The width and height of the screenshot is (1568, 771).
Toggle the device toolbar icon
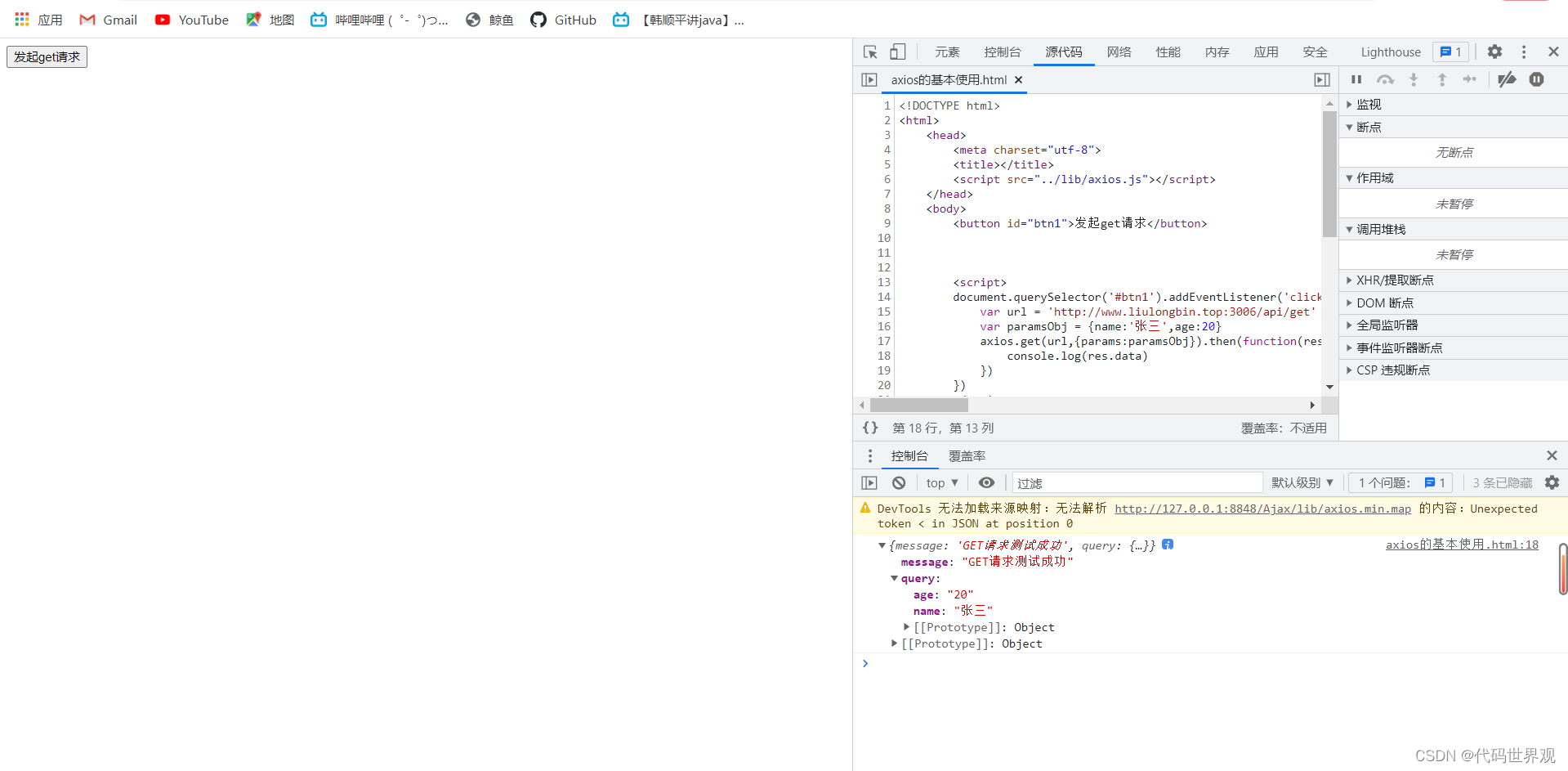(x=897, y=52)
